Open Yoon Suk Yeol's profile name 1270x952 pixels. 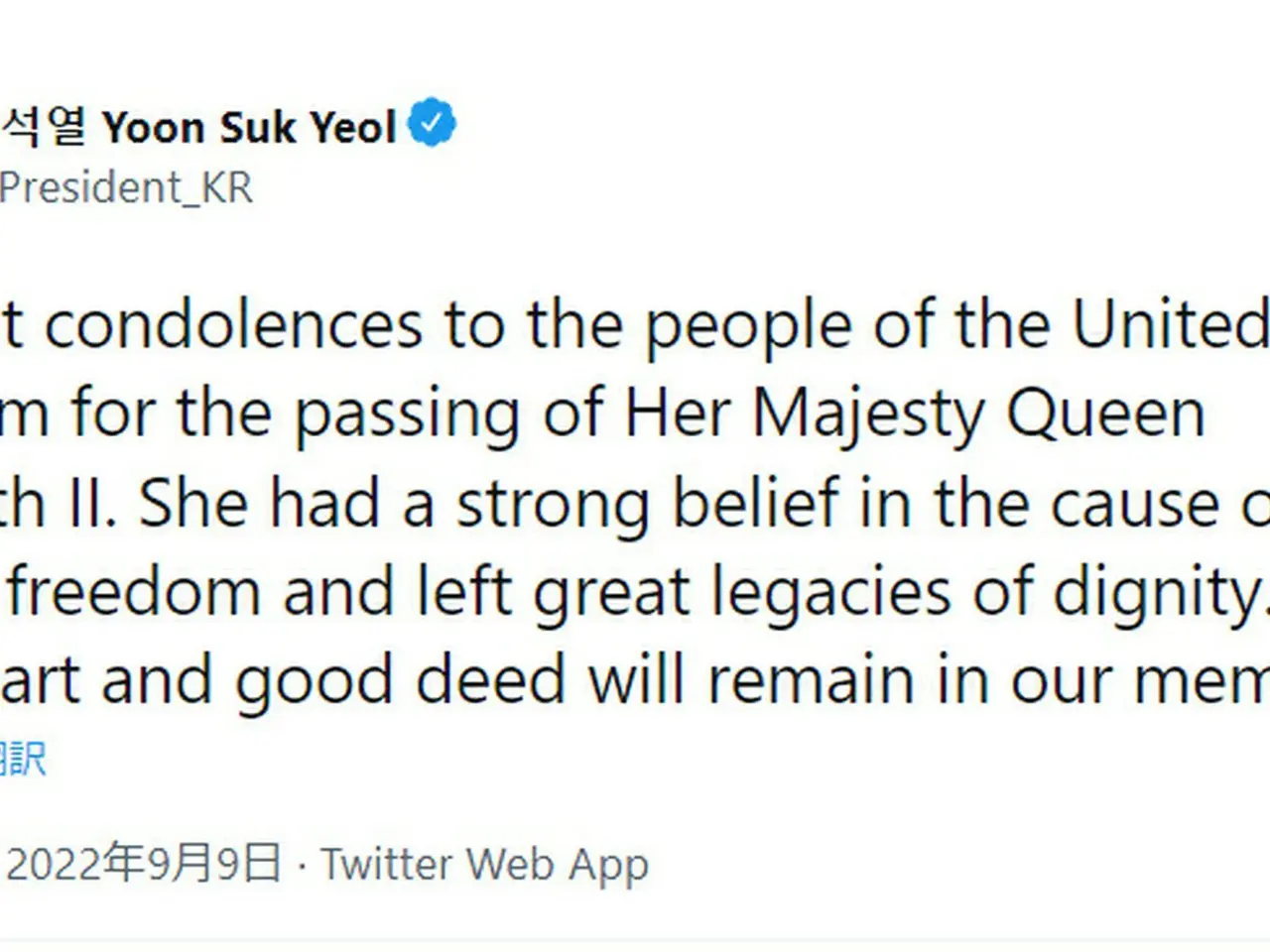(x=249, y=127)
